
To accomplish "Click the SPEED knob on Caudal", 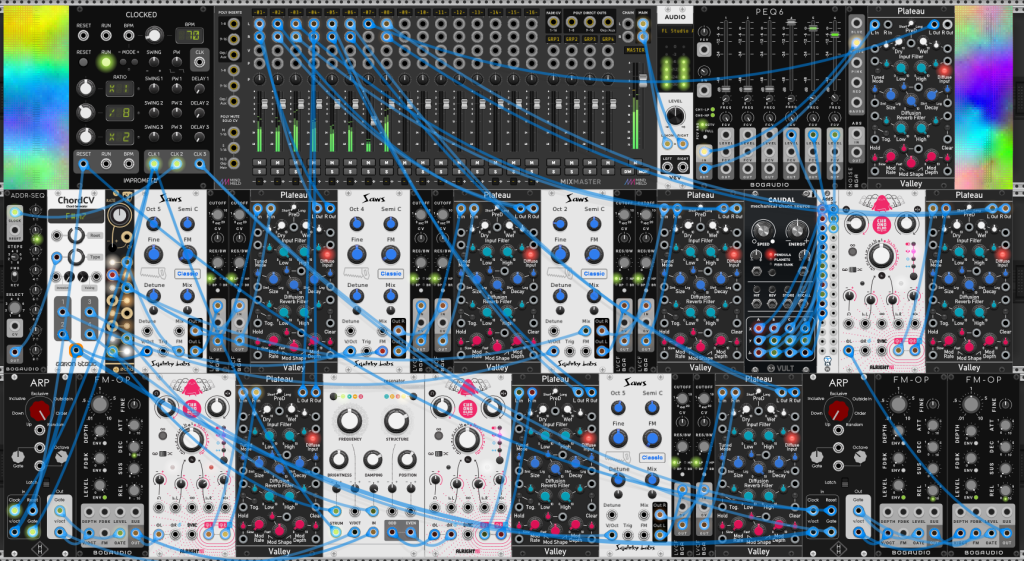I will pyautogui.click(x=761, y=229).
